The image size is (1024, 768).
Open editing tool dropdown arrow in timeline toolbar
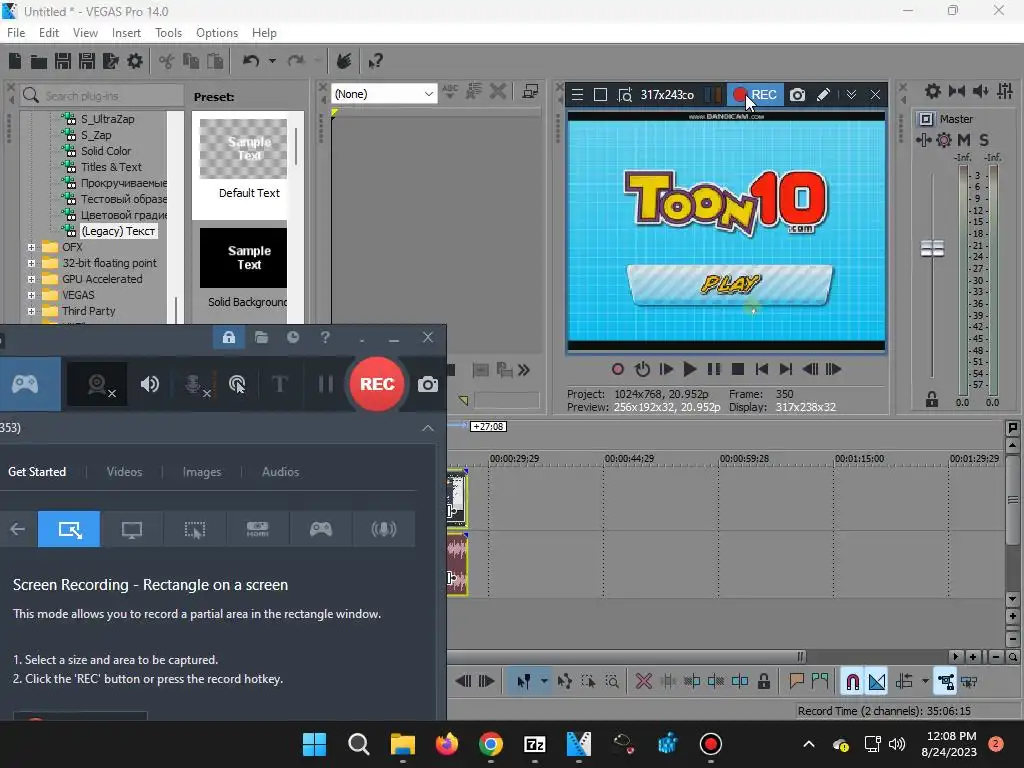point(543,681)
